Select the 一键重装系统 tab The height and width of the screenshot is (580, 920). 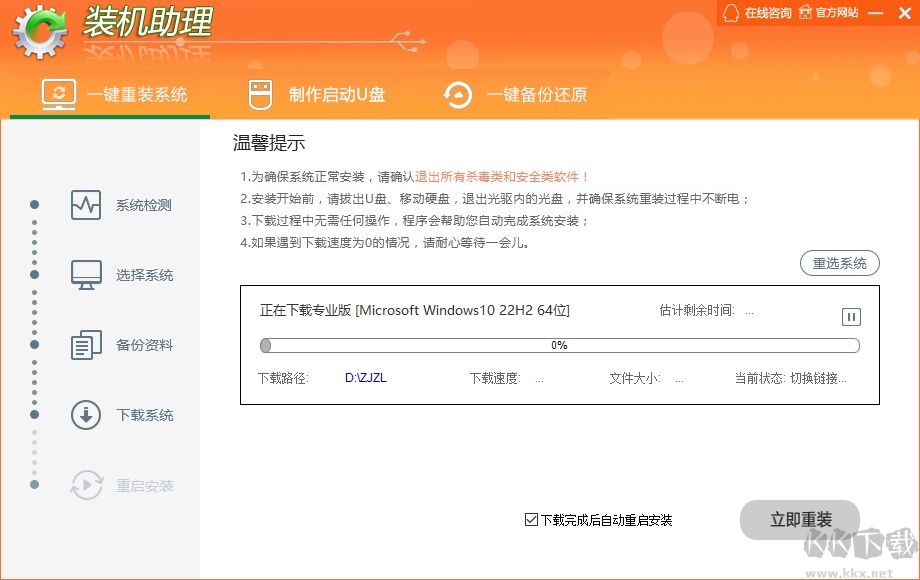(x=108, y=93)
